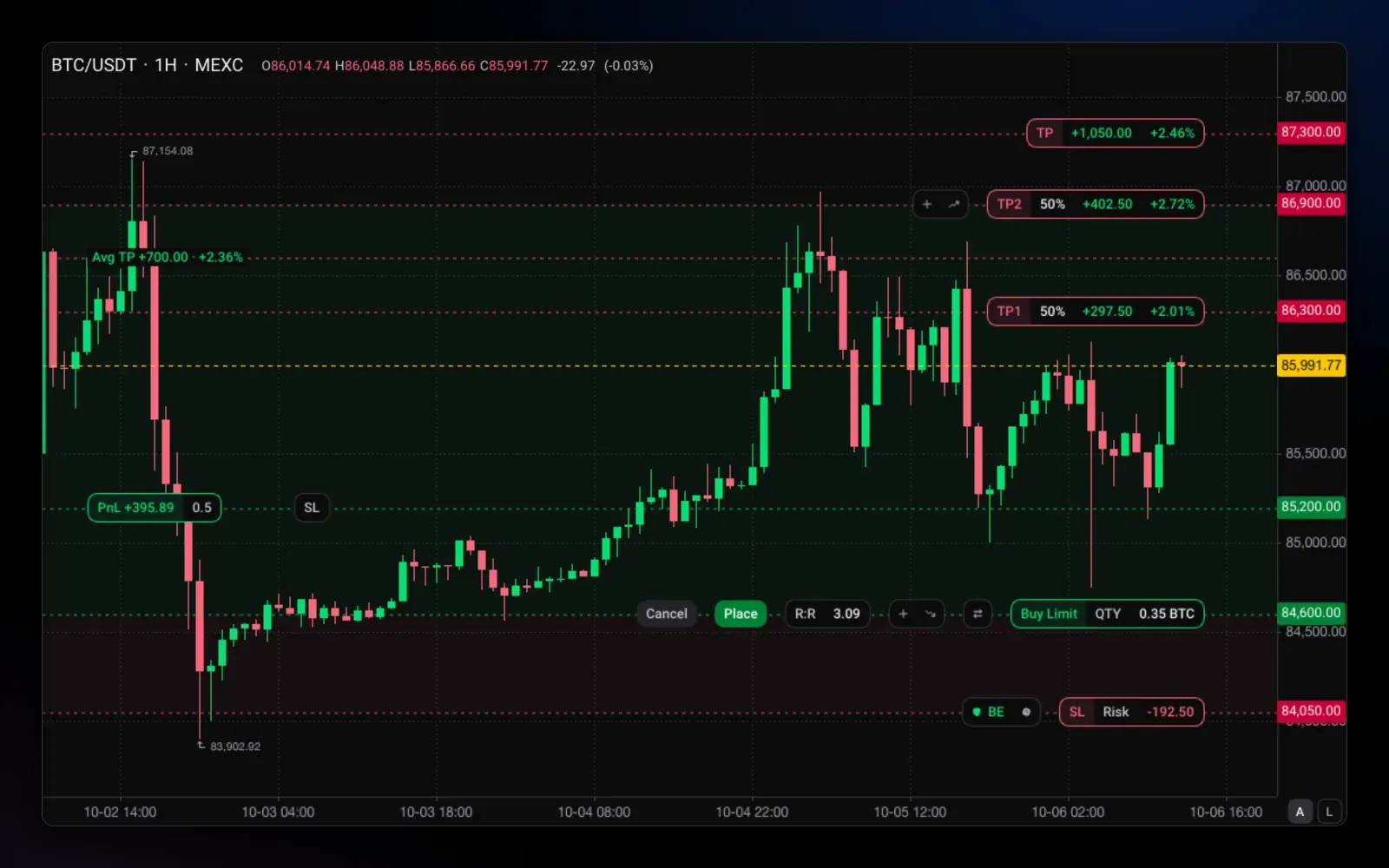Click the 83,902.92 low price marker
Image resolution: width=1389 pixels, height=868 pixels.
pyautogui.click(x=235, y=746)
